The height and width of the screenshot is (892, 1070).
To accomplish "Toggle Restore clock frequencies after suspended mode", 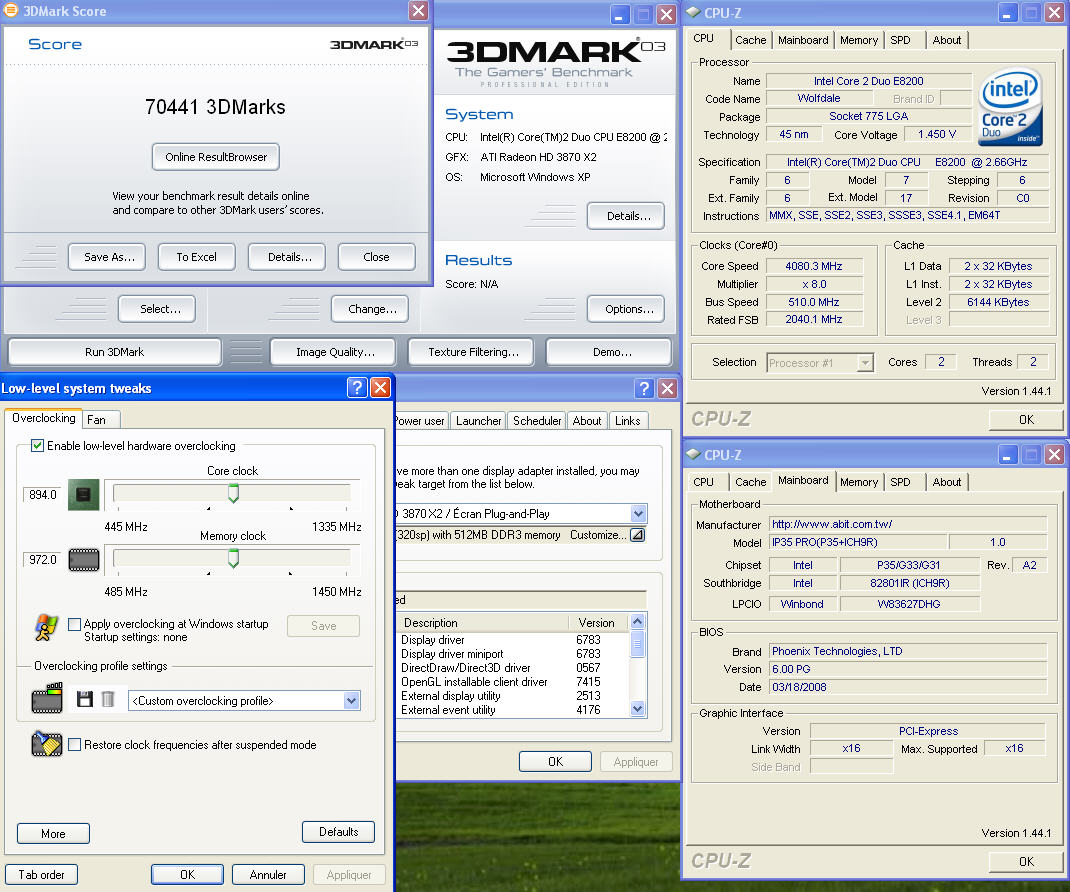I will coord(74,745).
